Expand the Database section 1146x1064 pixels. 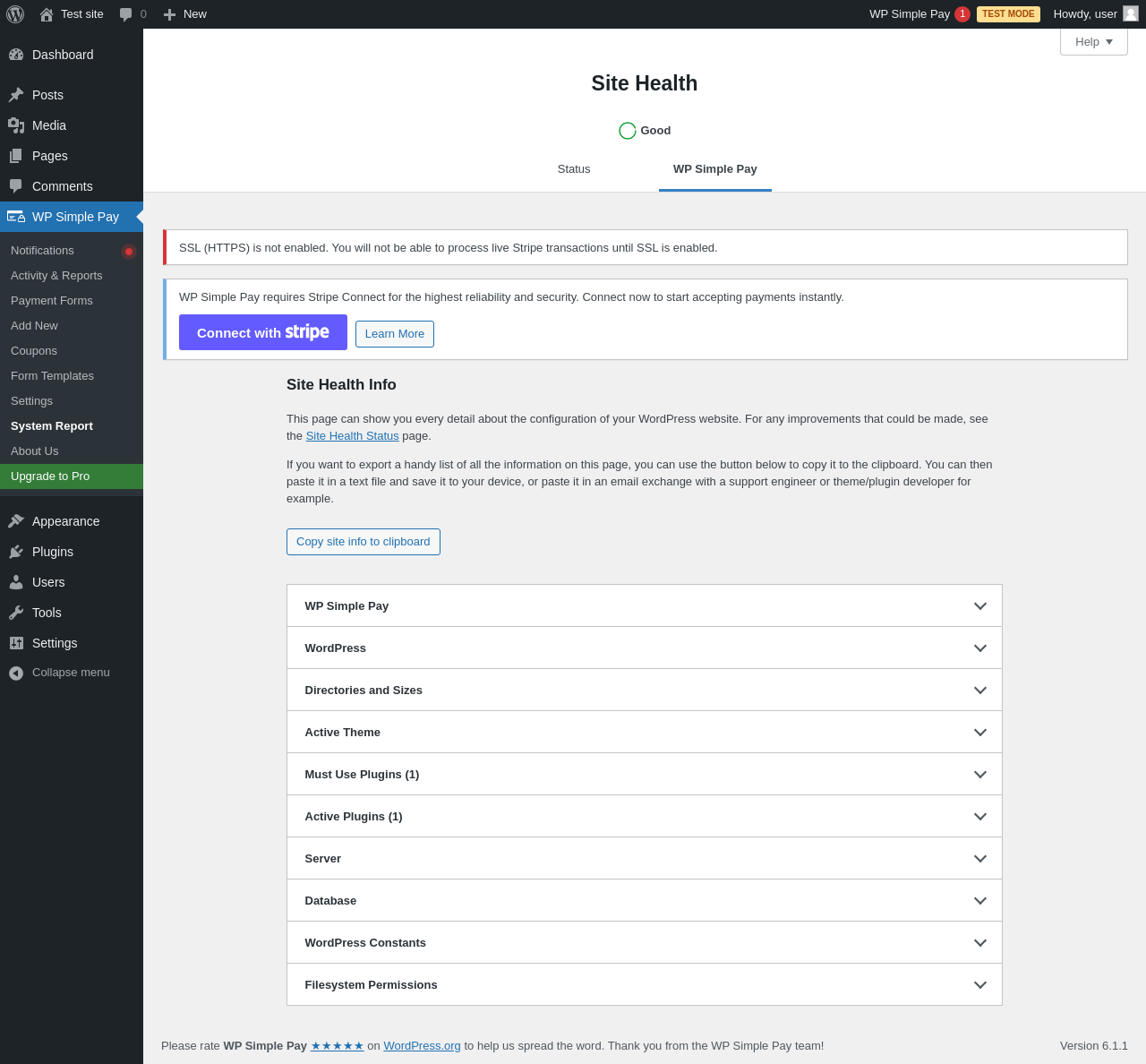pos(645,901)
